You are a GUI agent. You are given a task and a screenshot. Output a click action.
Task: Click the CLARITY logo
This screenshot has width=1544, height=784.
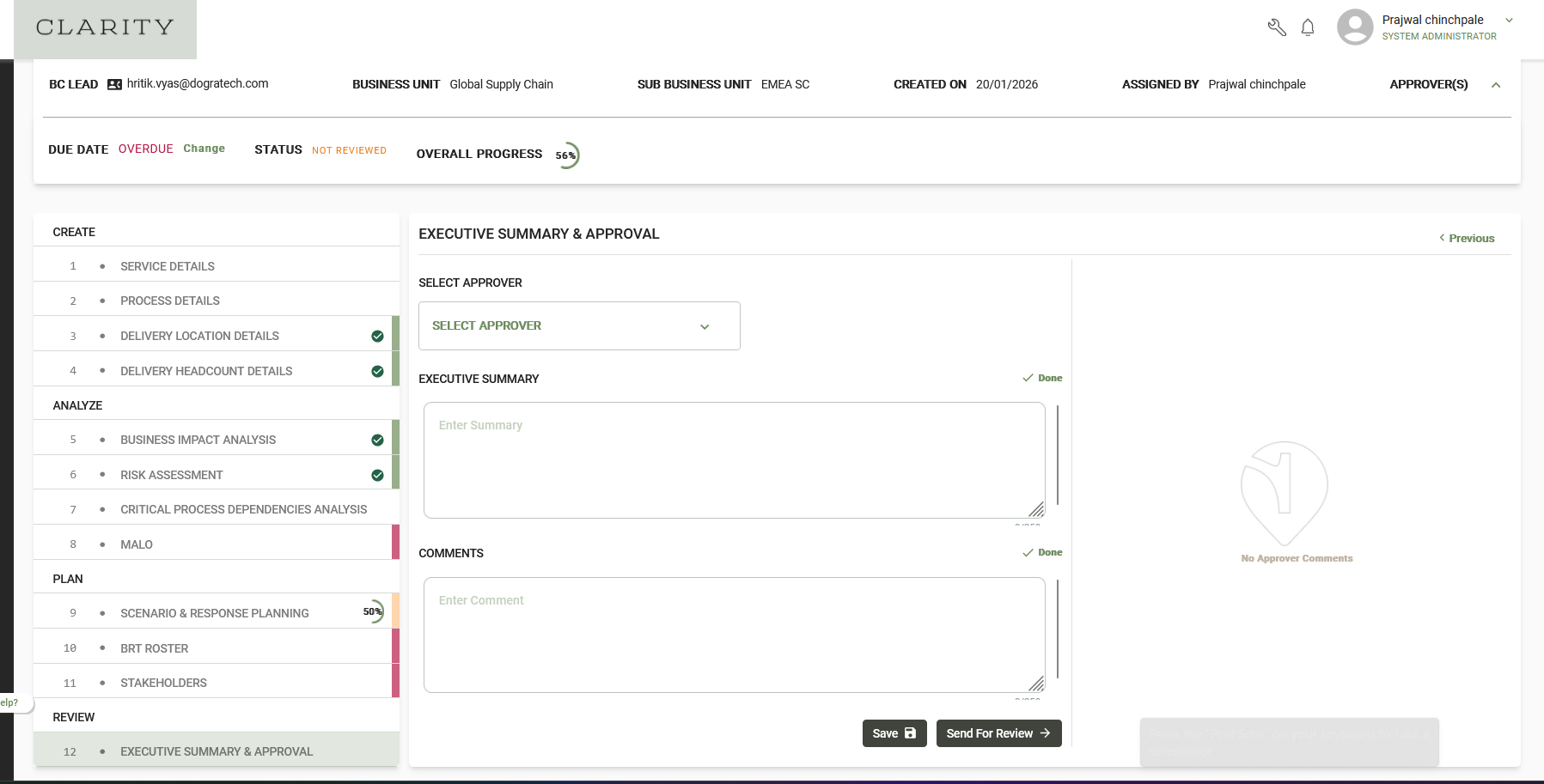coord(105,27)
